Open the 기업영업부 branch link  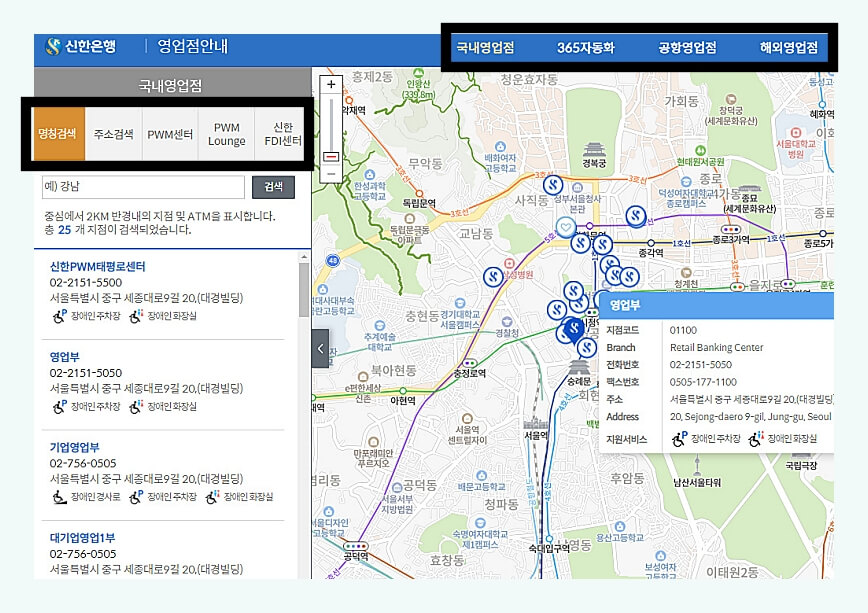pos(74,447)
